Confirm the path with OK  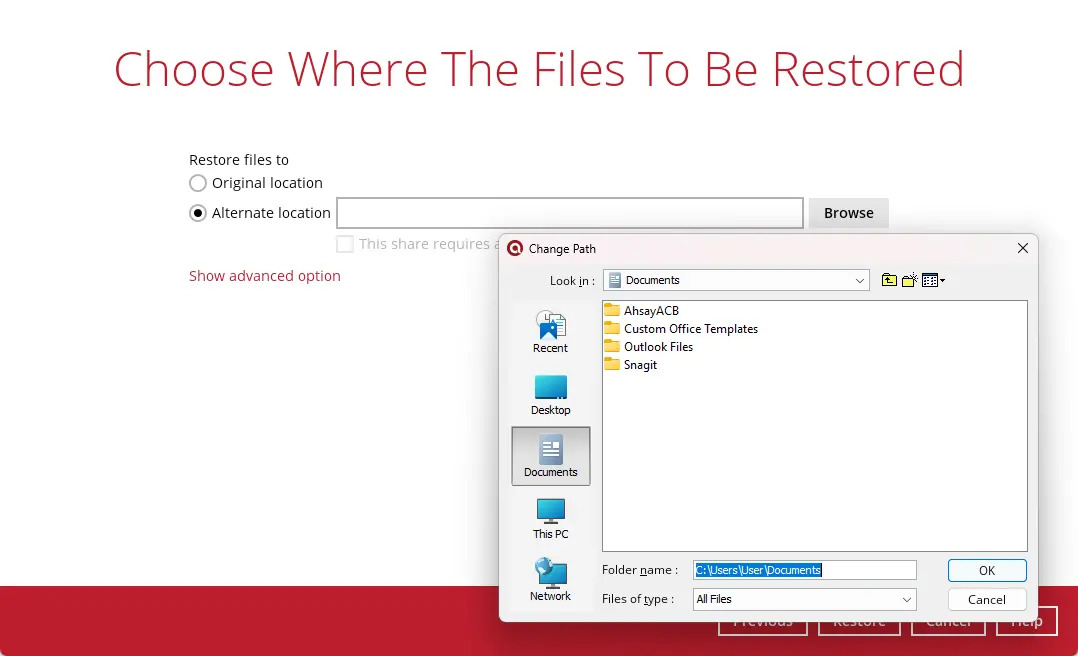[x=986, y=570]
